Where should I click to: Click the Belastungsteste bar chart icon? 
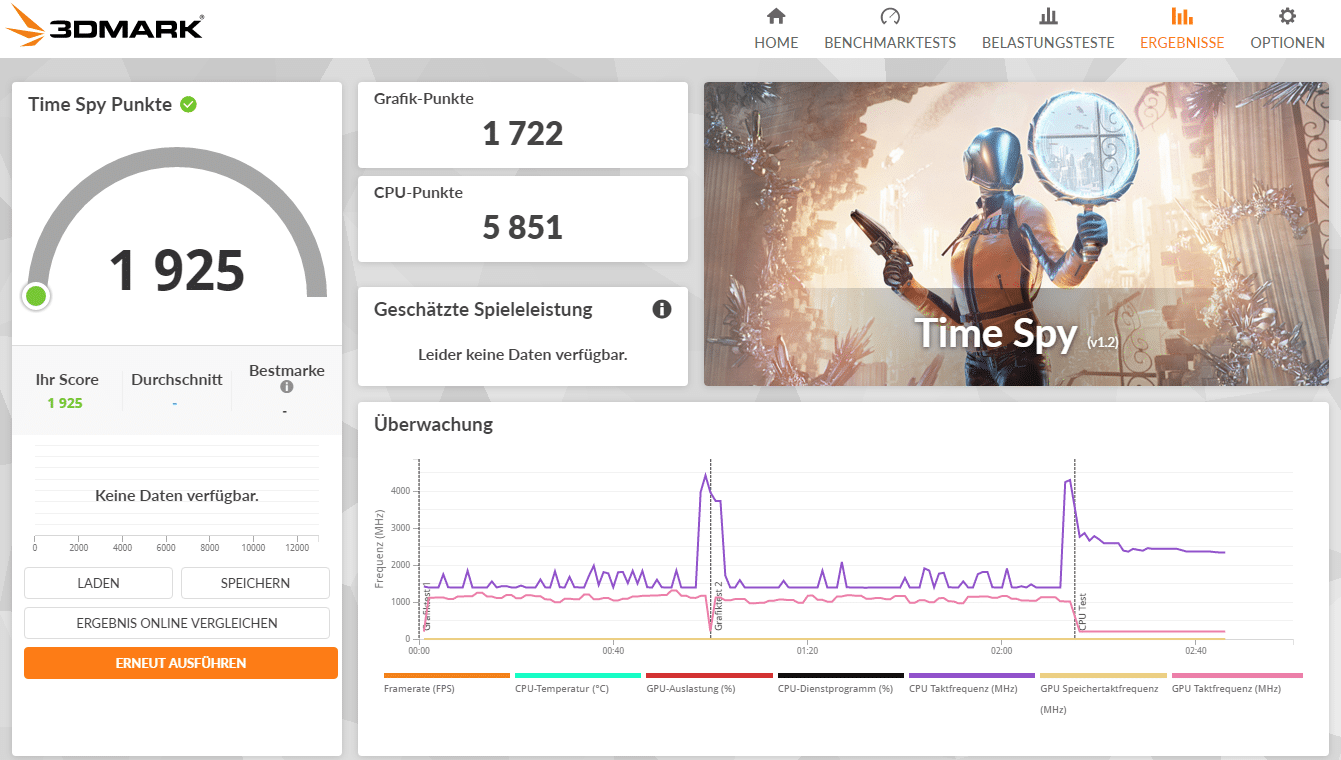tap(1048, 16)
